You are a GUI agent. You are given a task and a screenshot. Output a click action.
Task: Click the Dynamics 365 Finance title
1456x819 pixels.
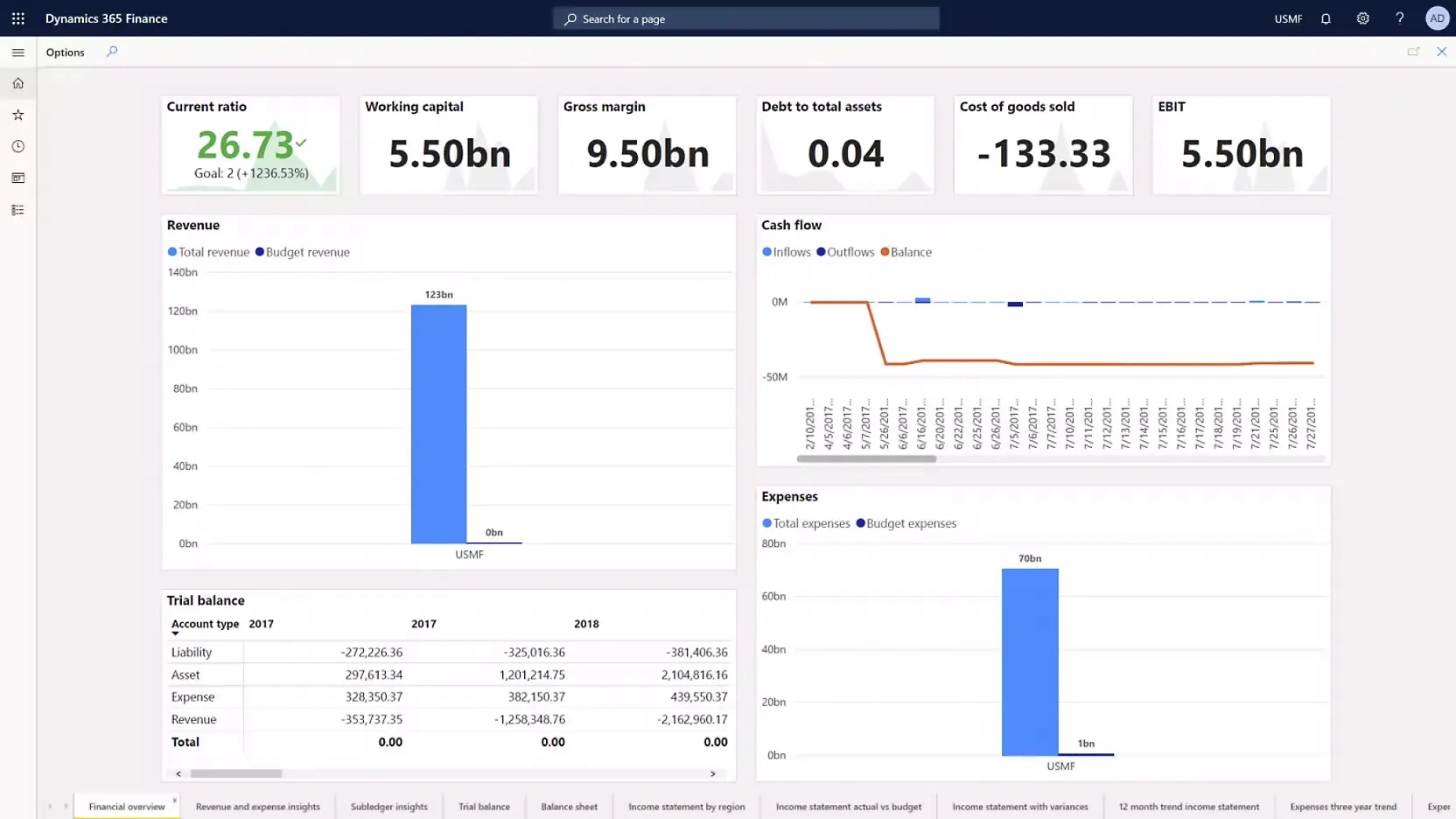coord(106,18)
